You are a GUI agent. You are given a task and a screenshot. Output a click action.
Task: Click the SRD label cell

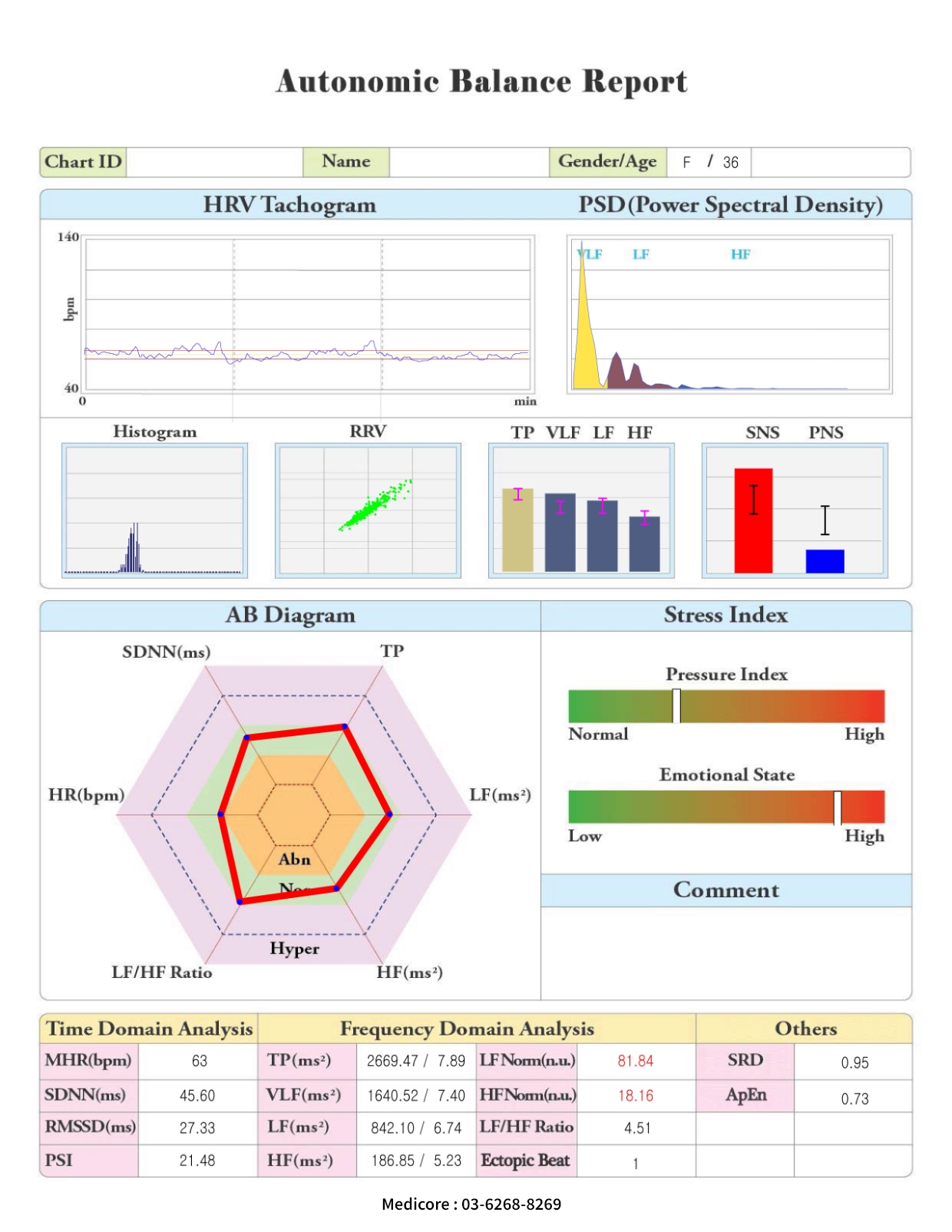(745, 1060)
